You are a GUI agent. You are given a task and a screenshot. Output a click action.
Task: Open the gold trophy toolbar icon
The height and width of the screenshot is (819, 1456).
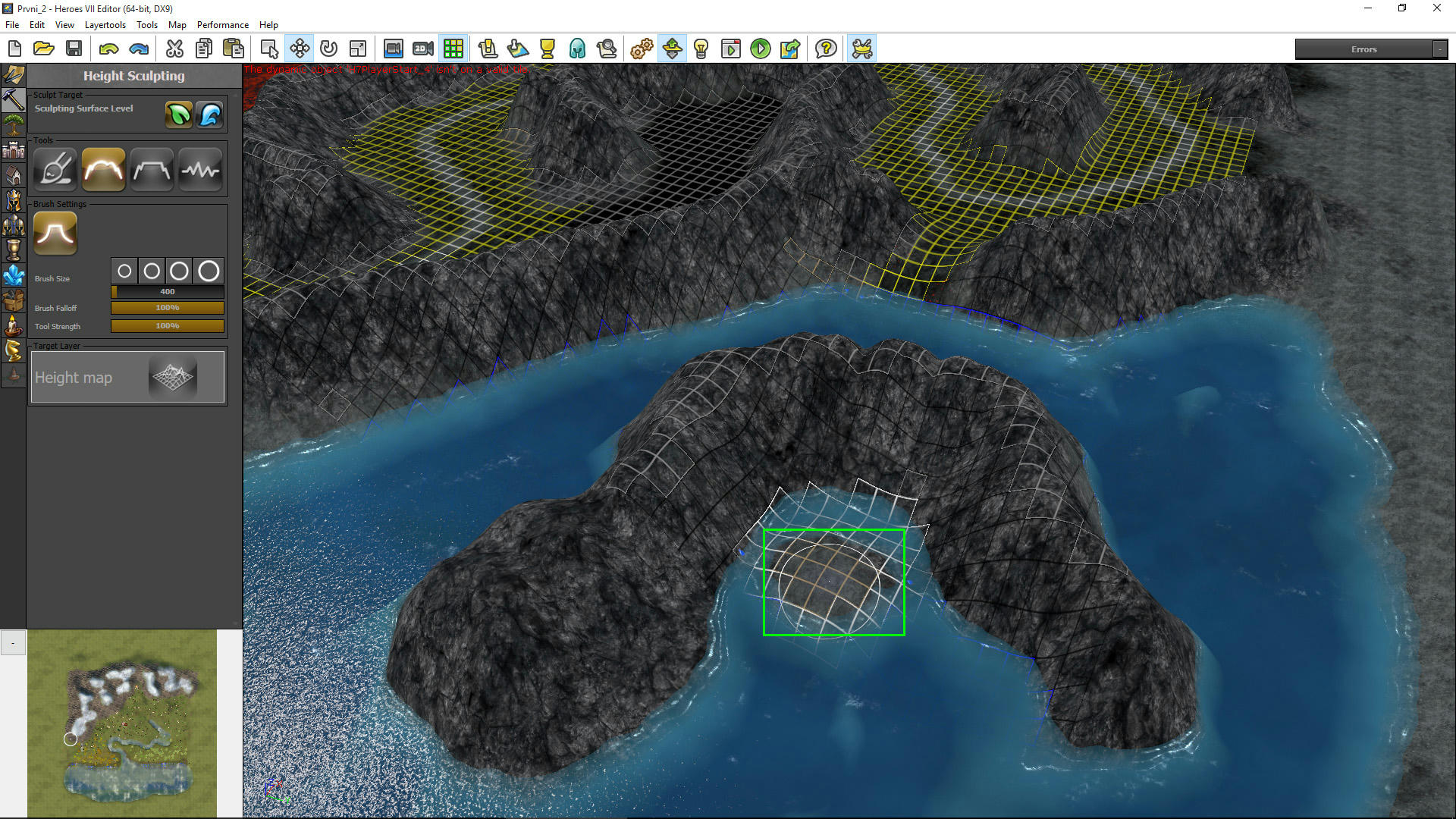(548, 49)
